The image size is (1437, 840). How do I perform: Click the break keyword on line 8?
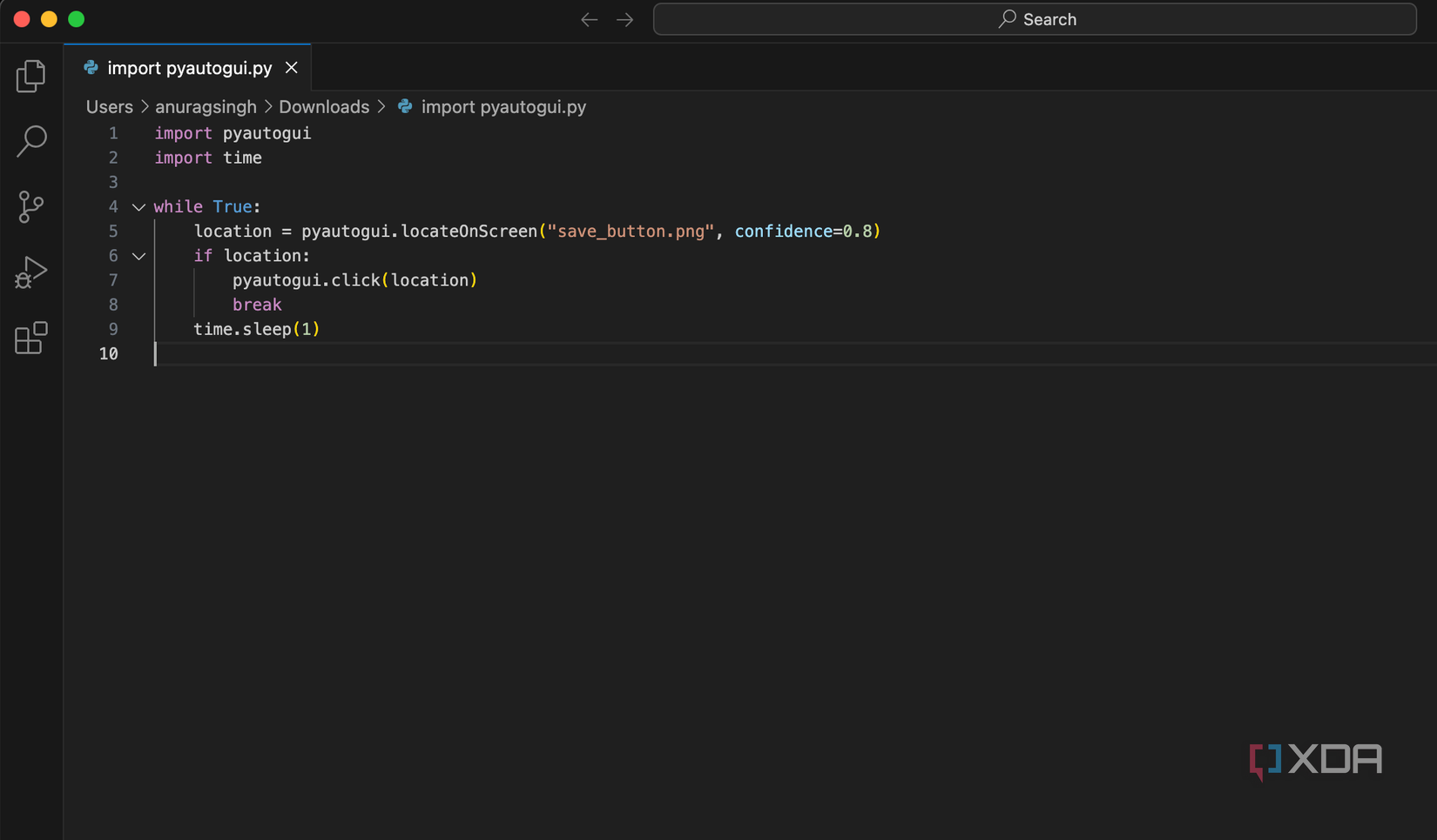(257, 305)
